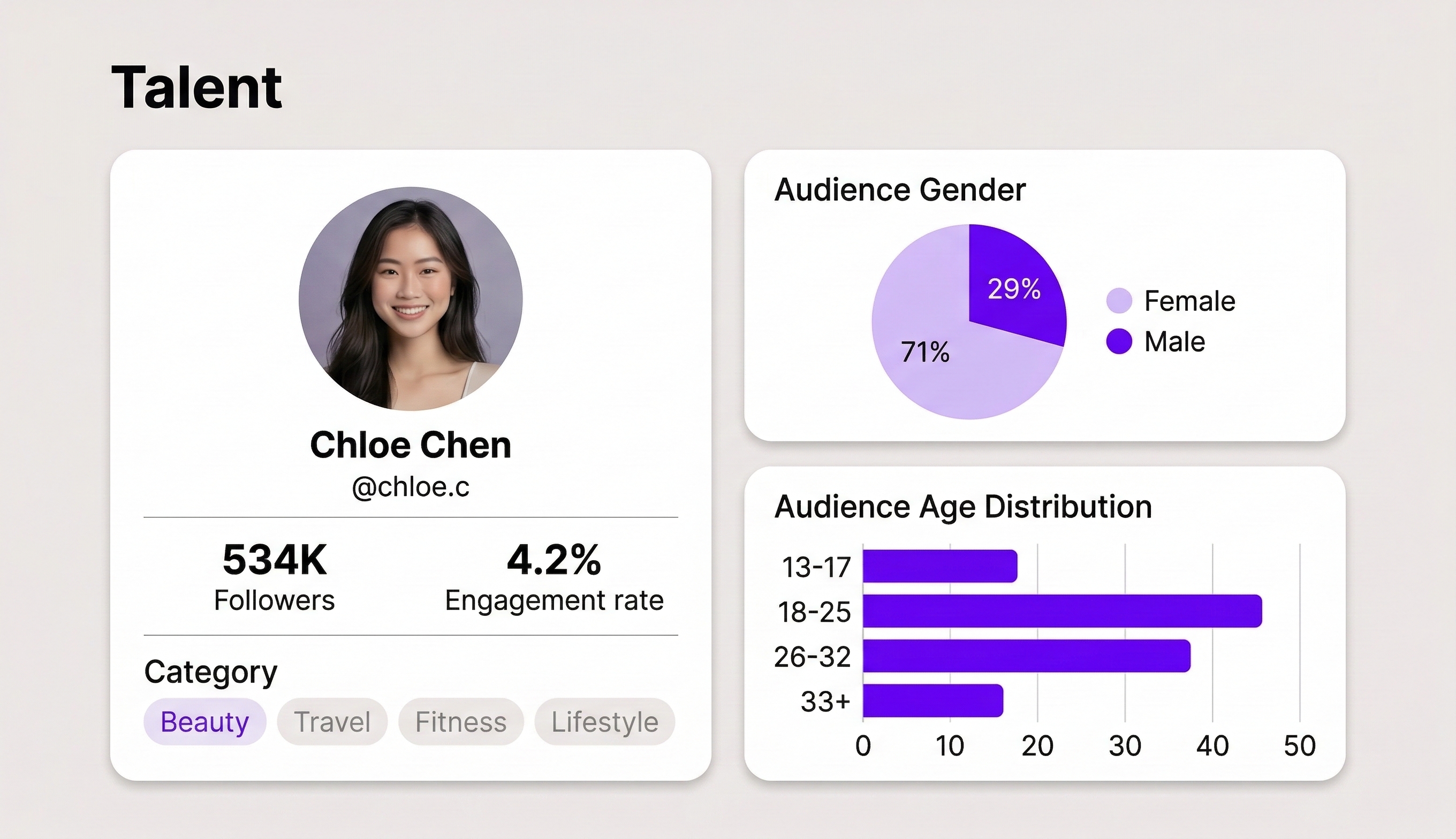
Task: Click the 13-17 age bar
Action: [939, 566]
